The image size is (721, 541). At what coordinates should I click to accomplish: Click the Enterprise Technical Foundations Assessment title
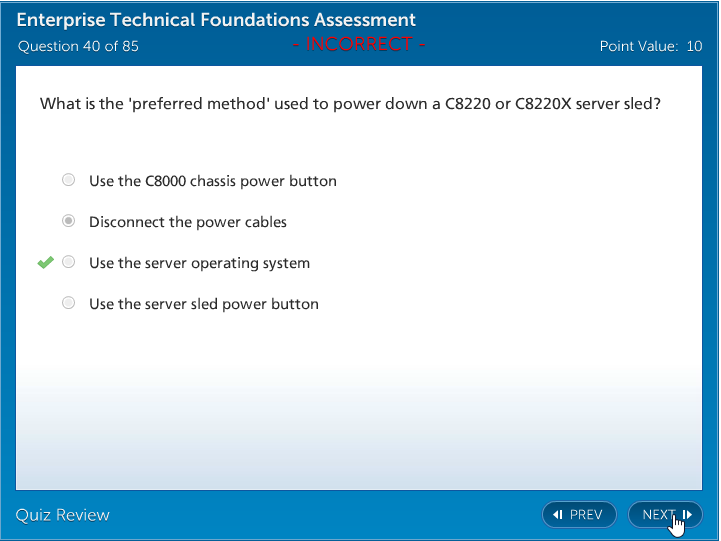(216, 20)
